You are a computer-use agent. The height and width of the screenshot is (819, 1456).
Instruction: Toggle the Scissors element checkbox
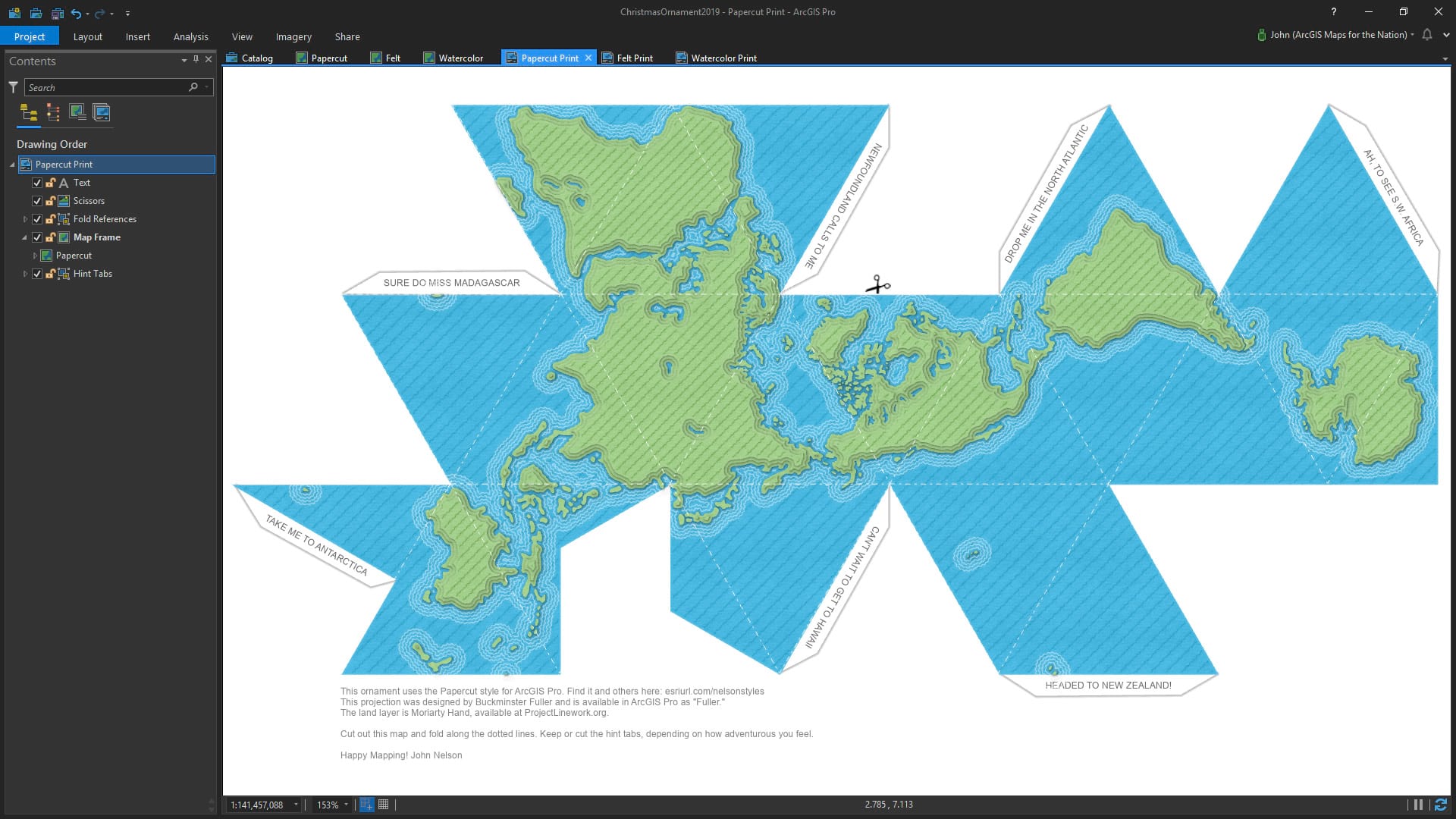tap(36, 201)
